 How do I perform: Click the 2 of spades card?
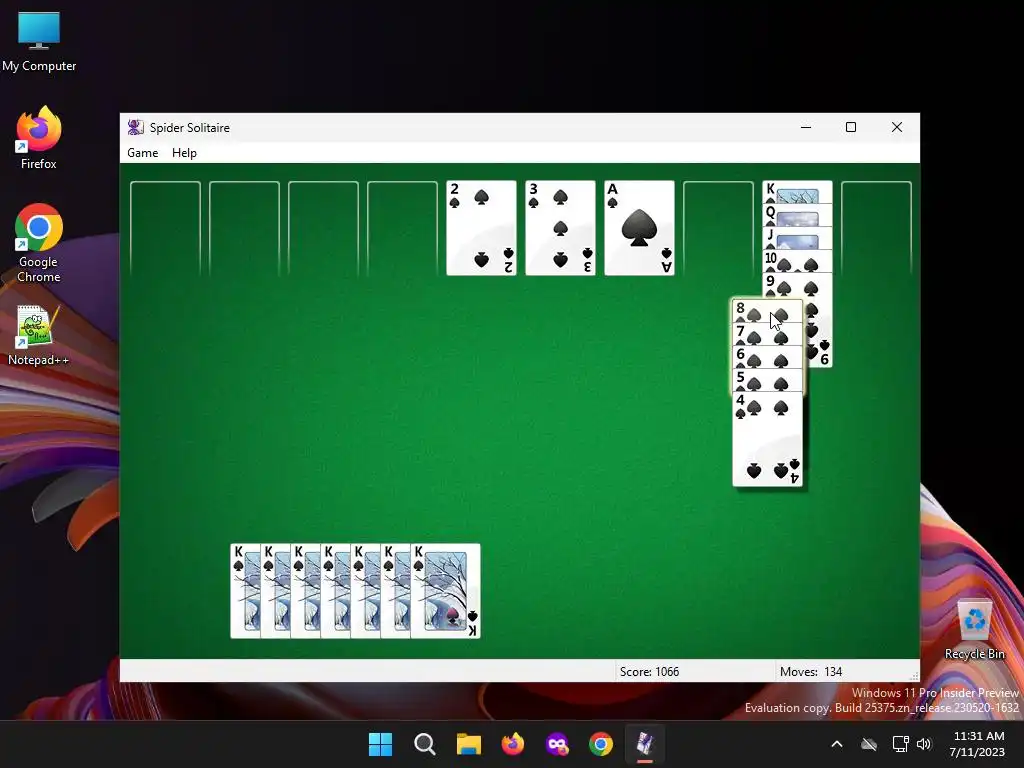[x=481, y=228]
